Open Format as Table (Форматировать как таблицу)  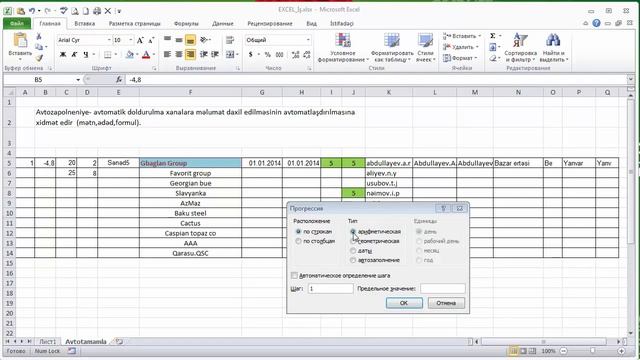392,48
